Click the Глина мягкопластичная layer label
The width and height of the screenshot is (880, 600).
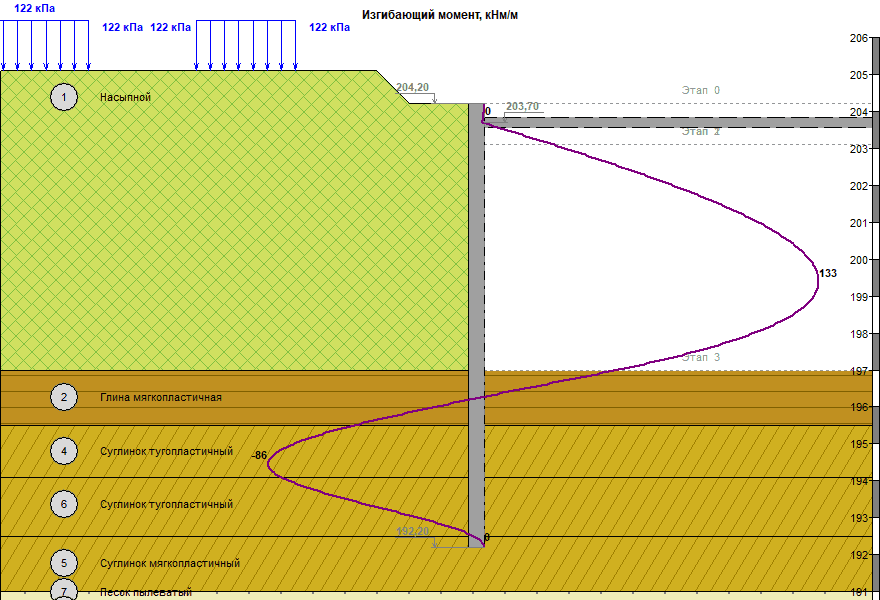(160, 397)
